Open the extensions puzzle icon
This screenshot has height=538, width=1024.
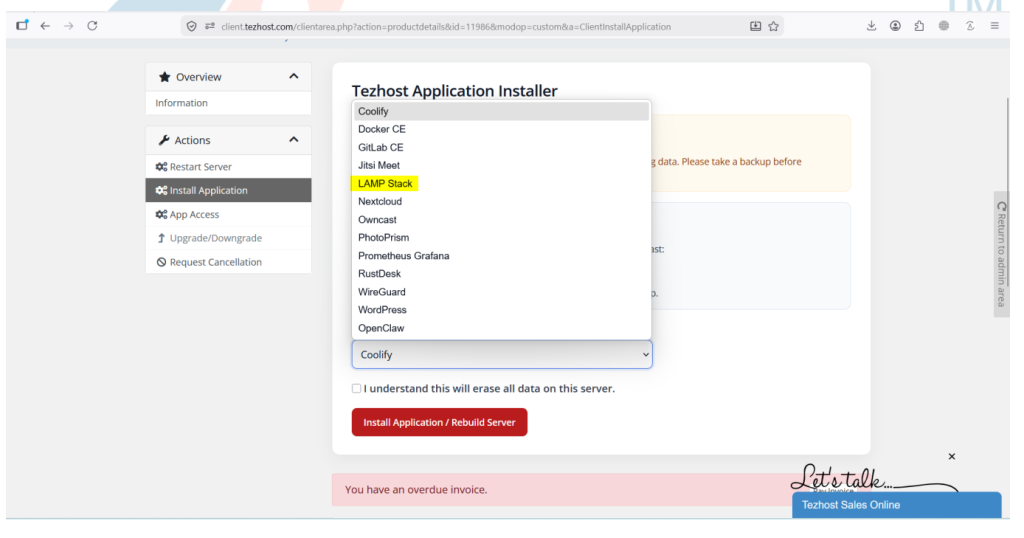pos(920,26)
